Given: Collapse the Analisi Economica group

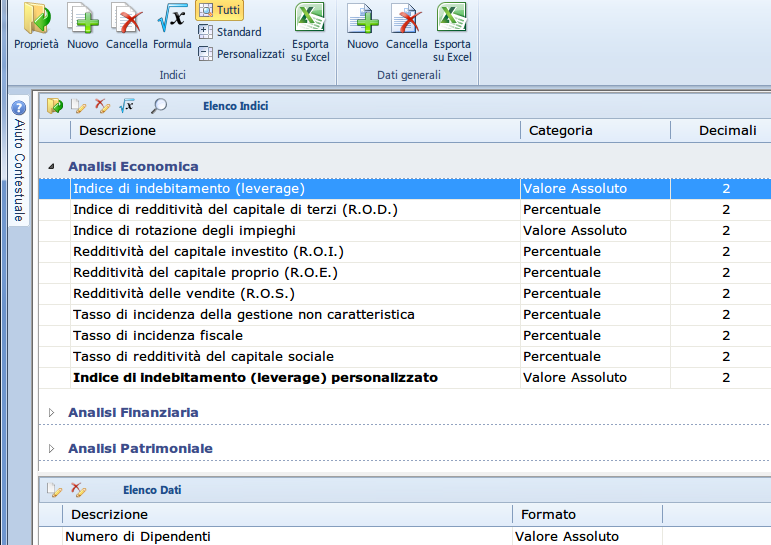Looking at the screenshot, I should pos(52,167).
